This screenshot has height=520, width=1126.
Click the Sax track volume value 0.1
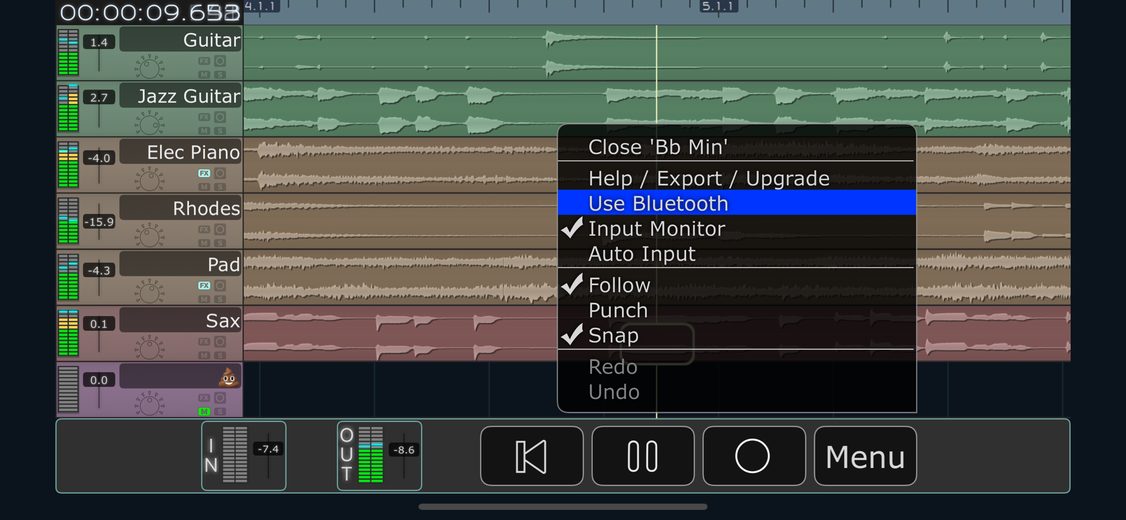(x=99, y=324)
